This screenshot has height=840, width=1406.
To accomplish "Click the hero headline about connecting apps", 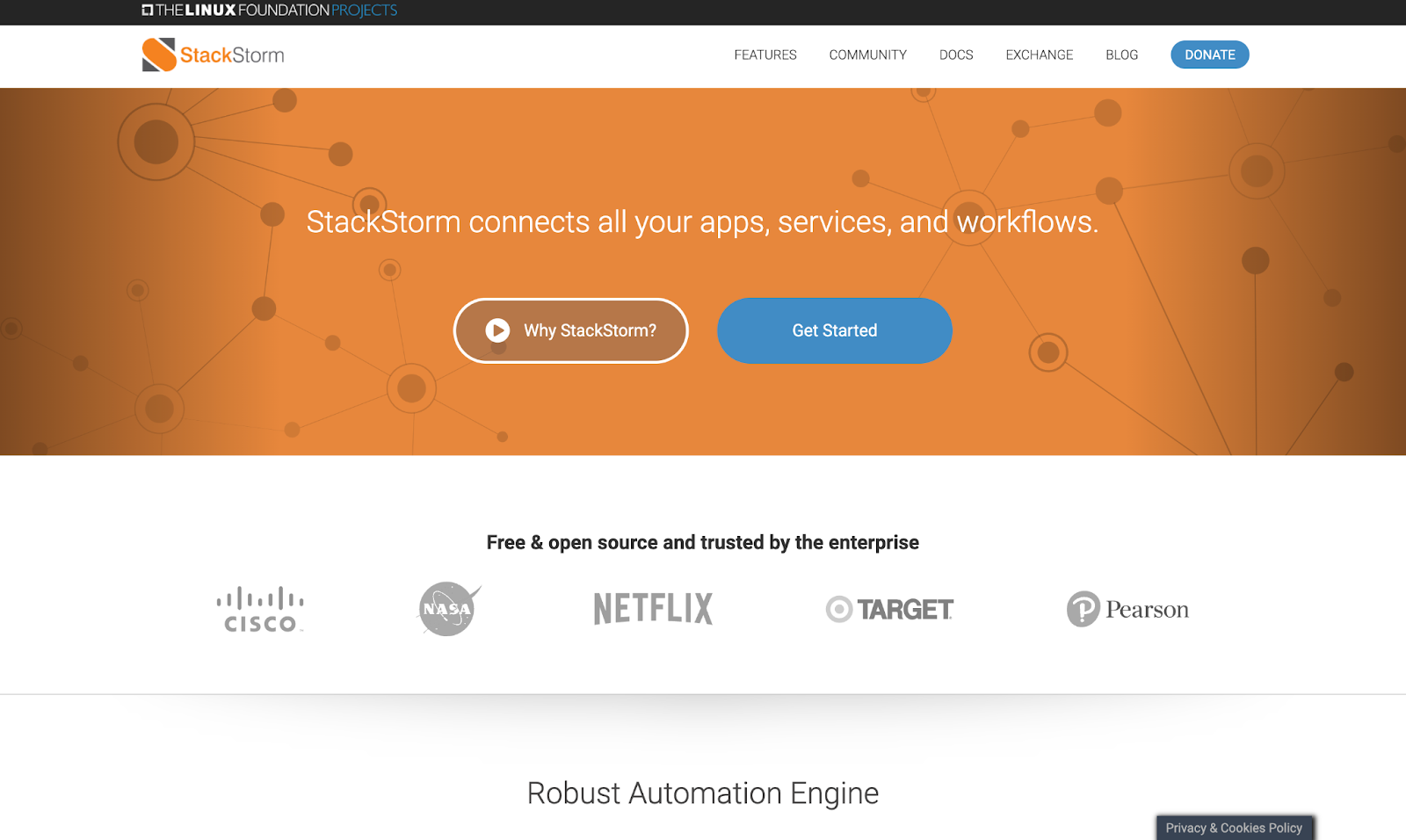I will coord(702,222).
